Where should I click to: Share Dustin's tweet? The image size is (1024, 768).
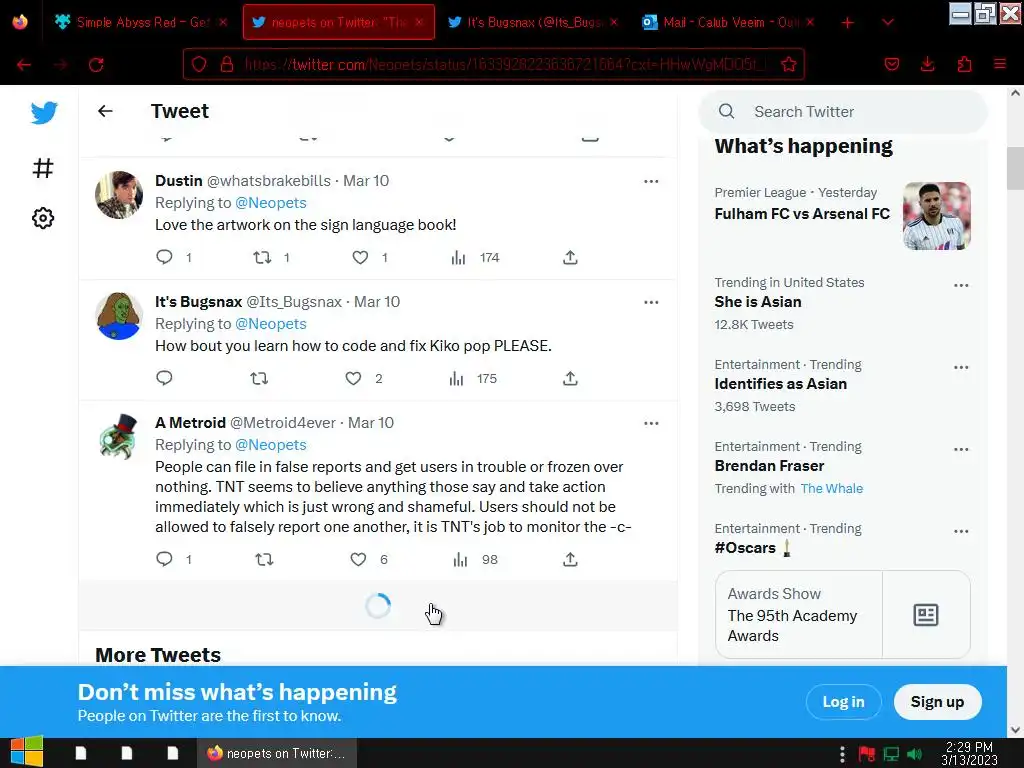pyautogui.click(x=570, y=257)
